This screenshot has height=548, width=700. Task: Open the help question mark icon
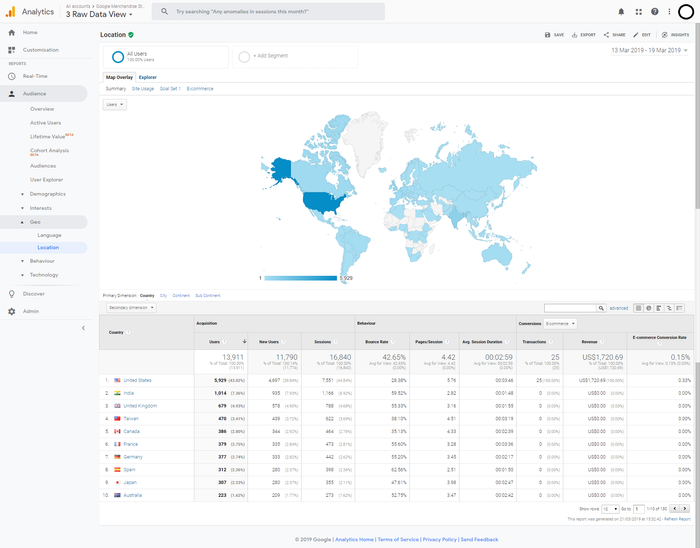coord(654,12)
